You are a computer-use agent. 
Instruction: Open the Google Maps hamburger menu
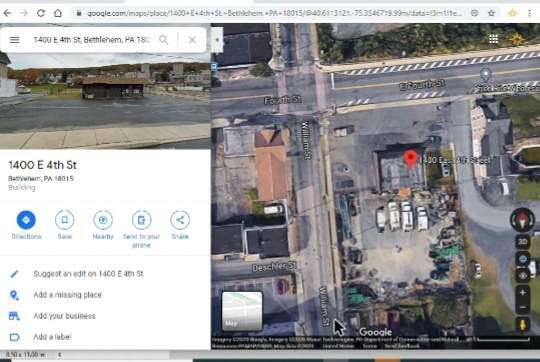pos(14,40)
